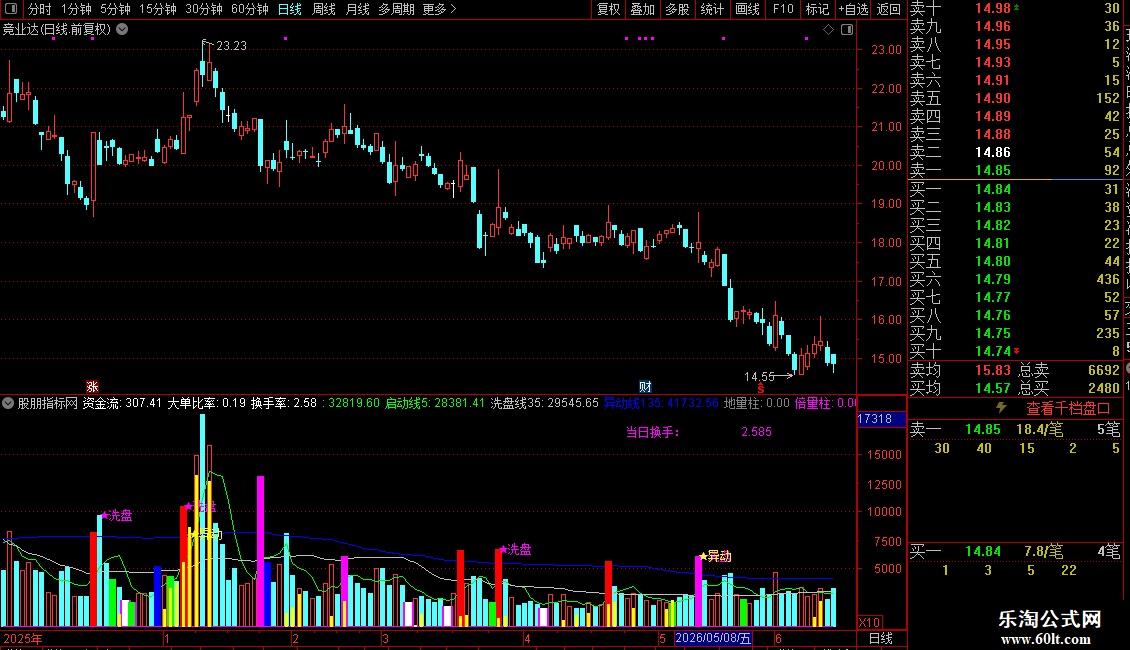
Task: Toggle the right side panel icon
Action: (847, 30)
